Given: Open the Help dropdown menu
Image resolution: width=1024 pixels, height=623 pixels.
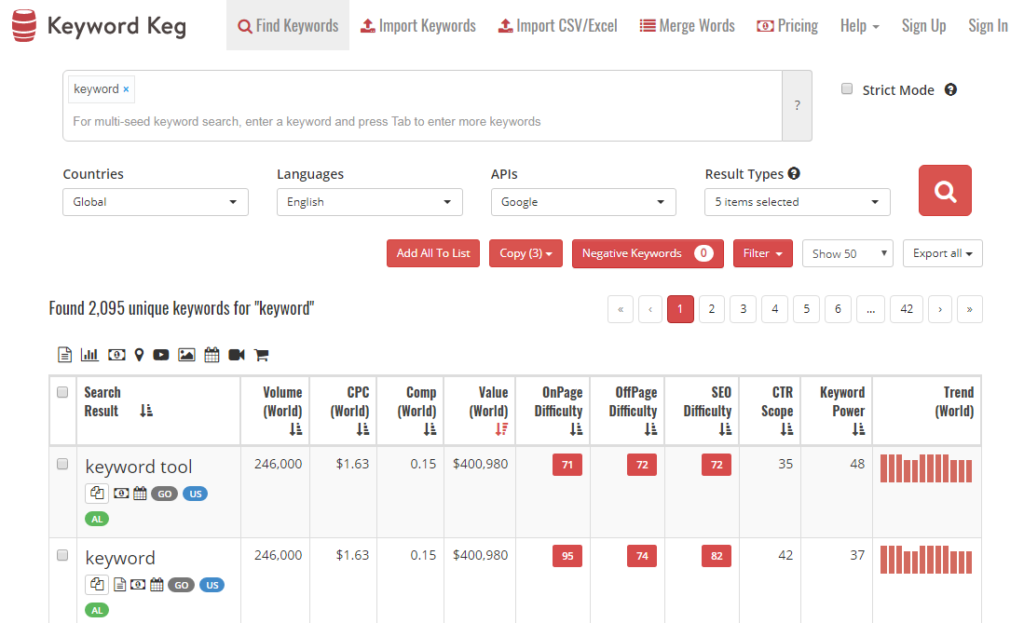Looking at the screenshot, I should click(x=859, y=25).
